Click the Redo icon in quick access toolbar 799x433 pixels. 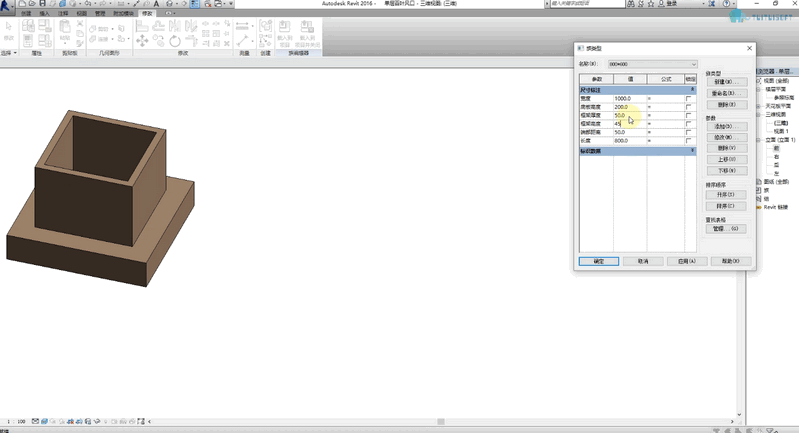[x=103, y=4]
